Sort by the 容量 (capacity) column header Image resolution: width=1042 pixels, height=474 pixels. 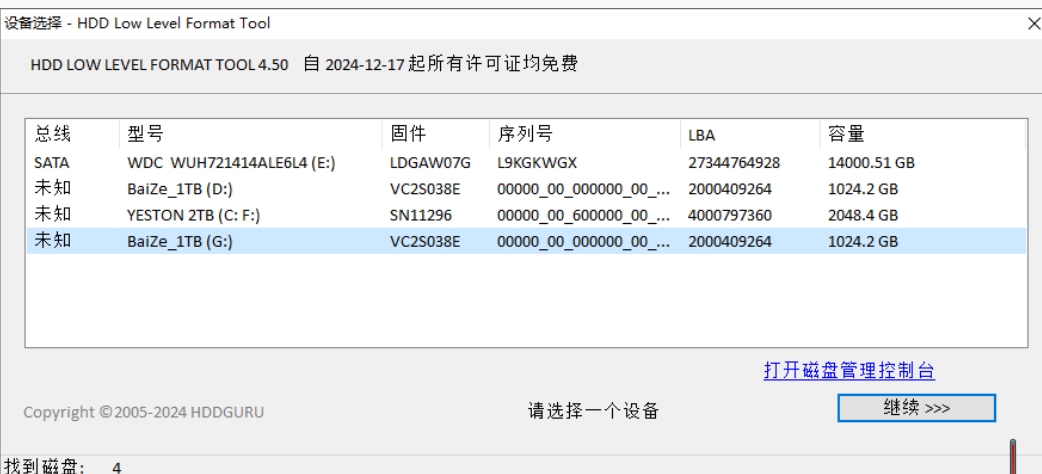[x=846, y=135]
